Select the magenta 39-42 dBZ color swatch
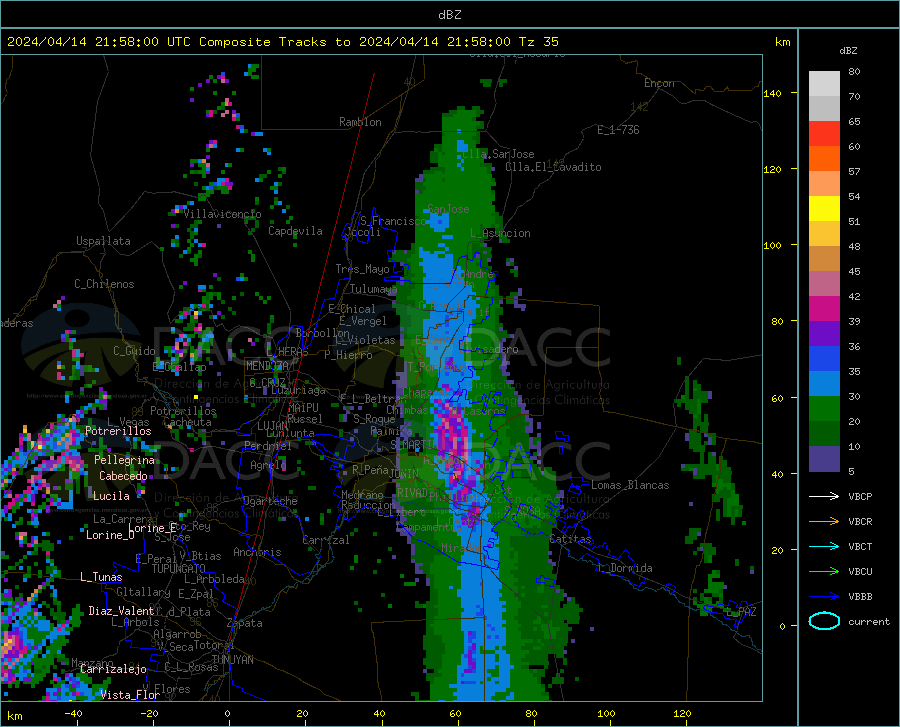The image size is (900, 727). point(824,309)
